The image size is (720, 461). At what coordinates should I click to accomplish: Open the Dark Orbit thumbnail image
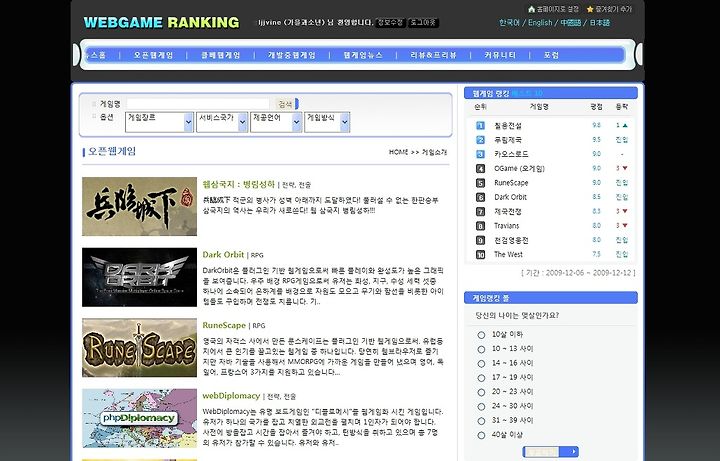(140, 277)
